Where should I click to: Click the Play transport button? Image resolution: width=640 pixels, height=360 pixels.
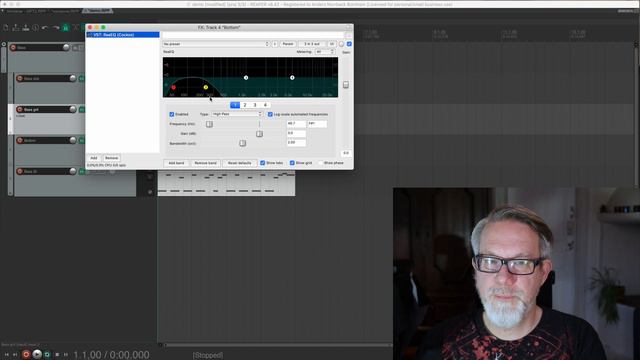pos(37,354)
